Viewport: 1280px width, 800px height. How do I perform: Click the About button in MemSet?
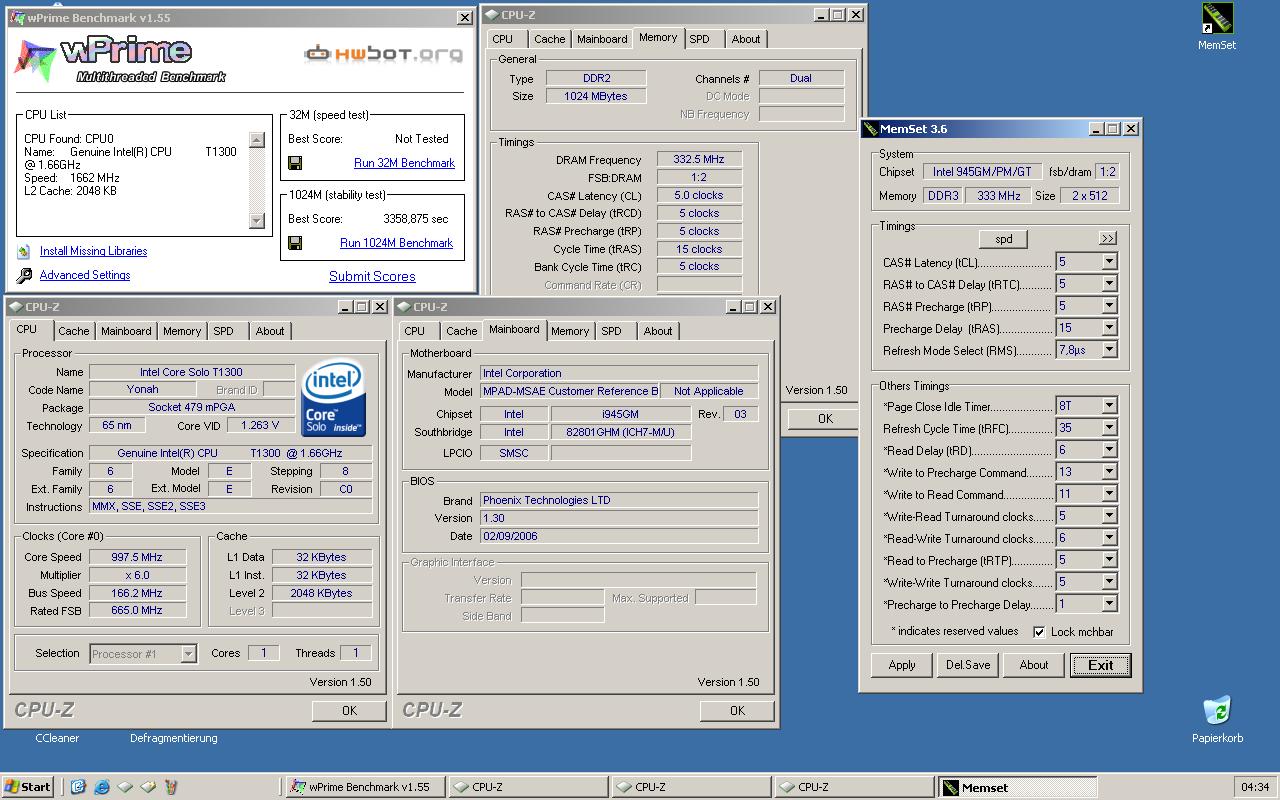click(x=1034, y=665)
